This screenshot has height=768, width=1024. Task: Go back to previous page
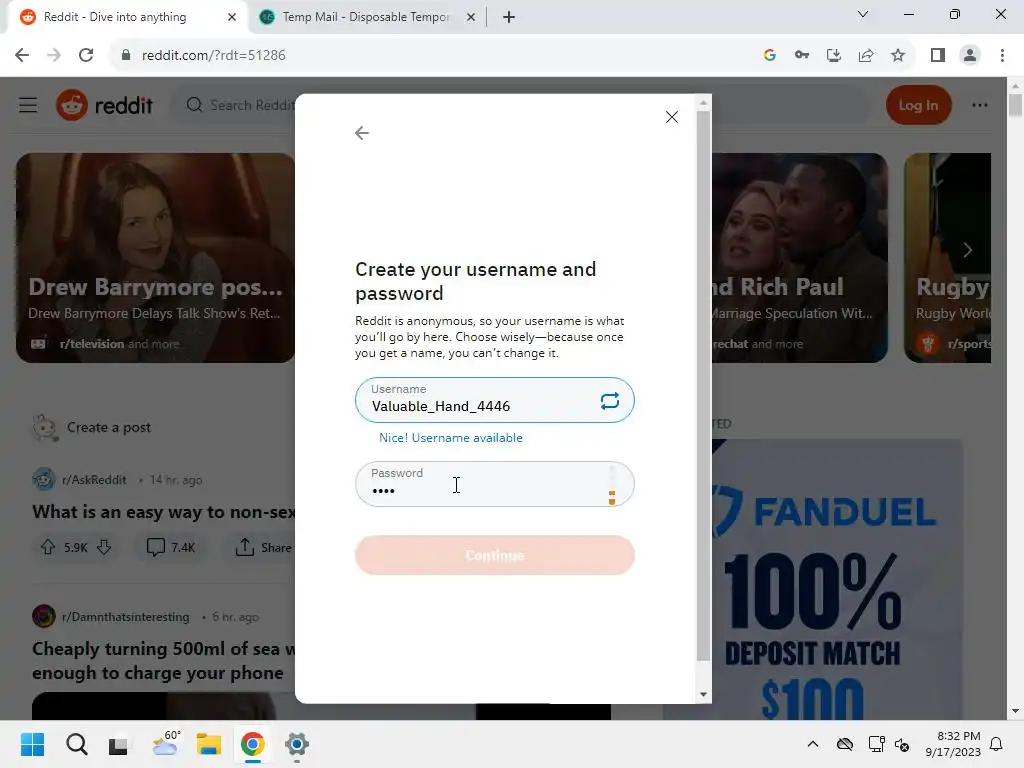[22, 56]
